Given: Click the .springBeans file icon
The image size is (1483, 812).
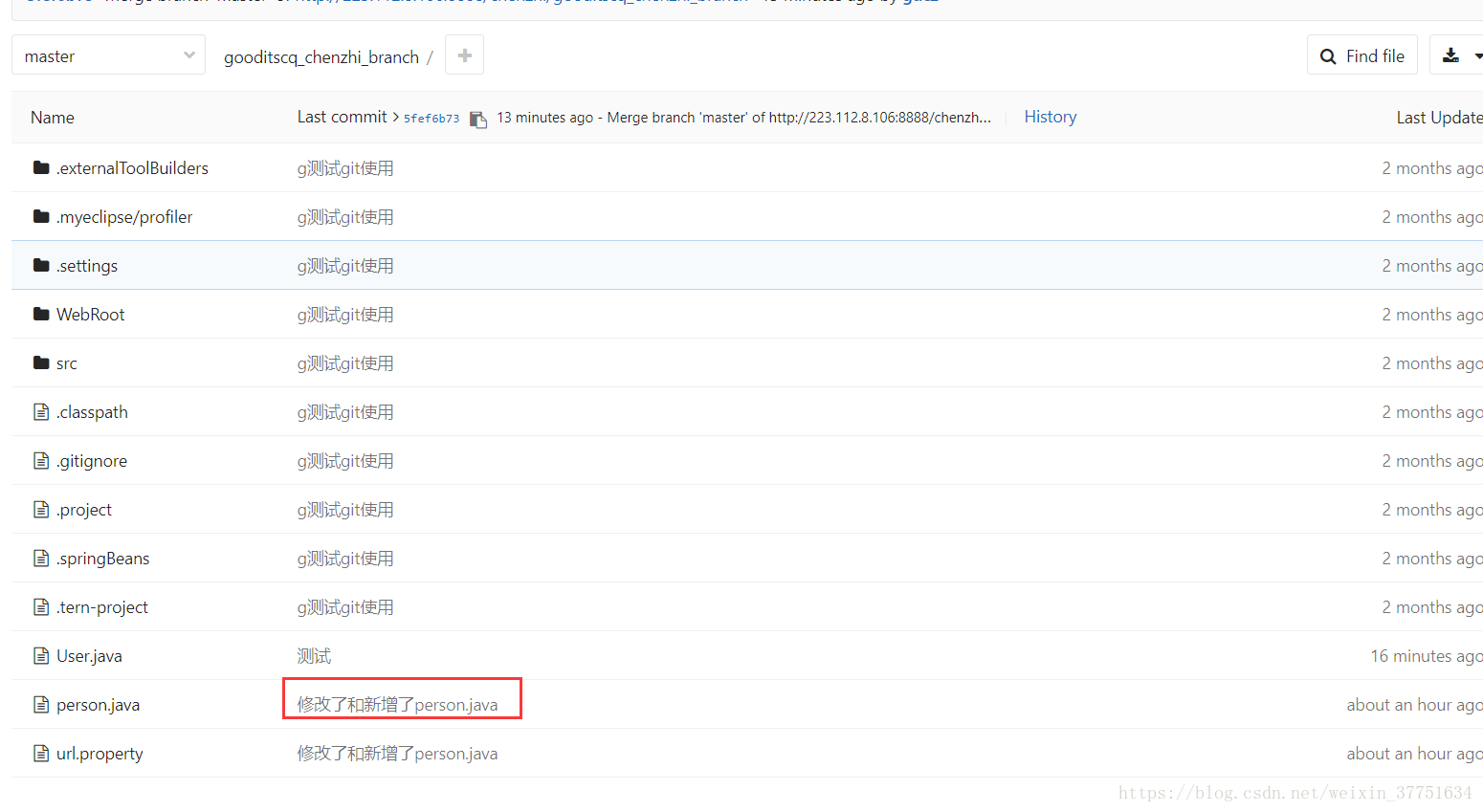Looking at the screenshot, I should click(41, 558).
